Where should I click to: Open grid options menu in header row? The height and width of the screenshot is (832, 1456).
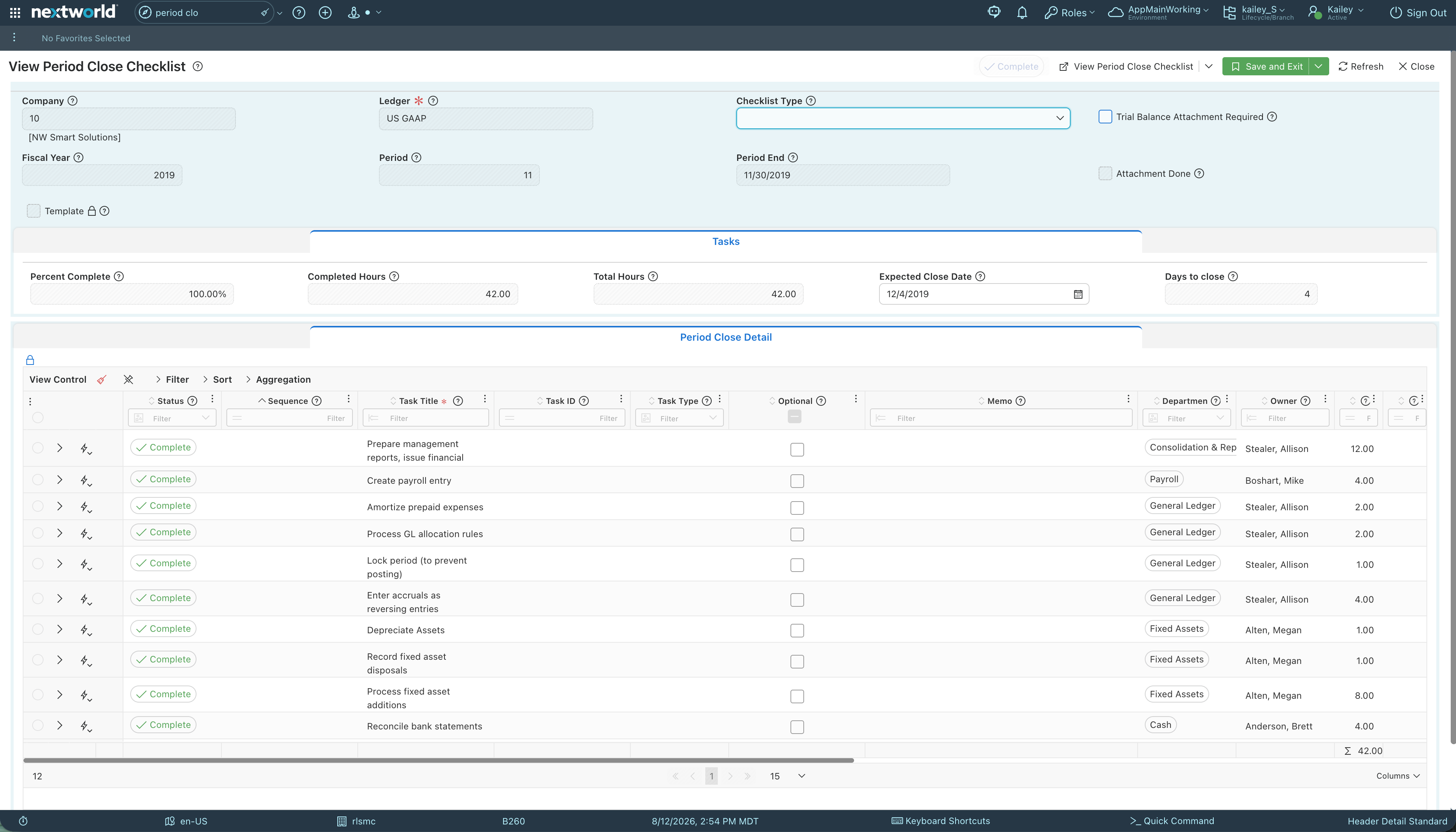(x=30, y=401)
